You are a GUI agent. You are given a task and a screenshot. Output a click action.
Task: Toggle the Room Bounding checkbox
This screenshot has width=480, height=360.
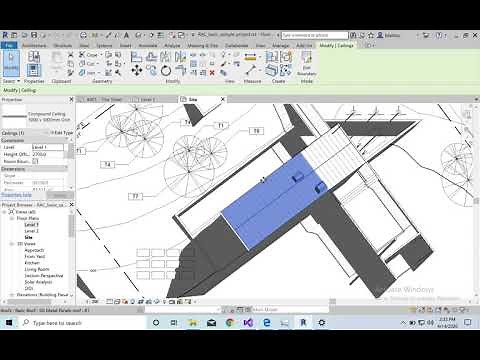pos(35,161)
